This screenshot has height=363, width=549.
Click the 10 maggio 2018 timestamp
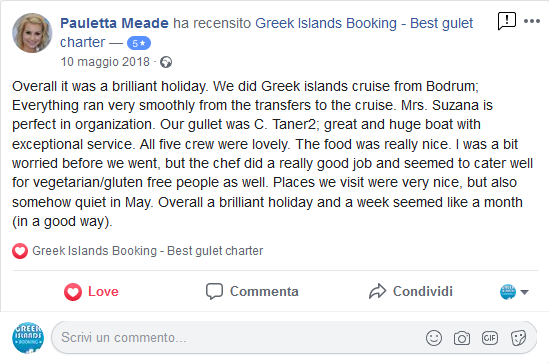tap(105, 62)
